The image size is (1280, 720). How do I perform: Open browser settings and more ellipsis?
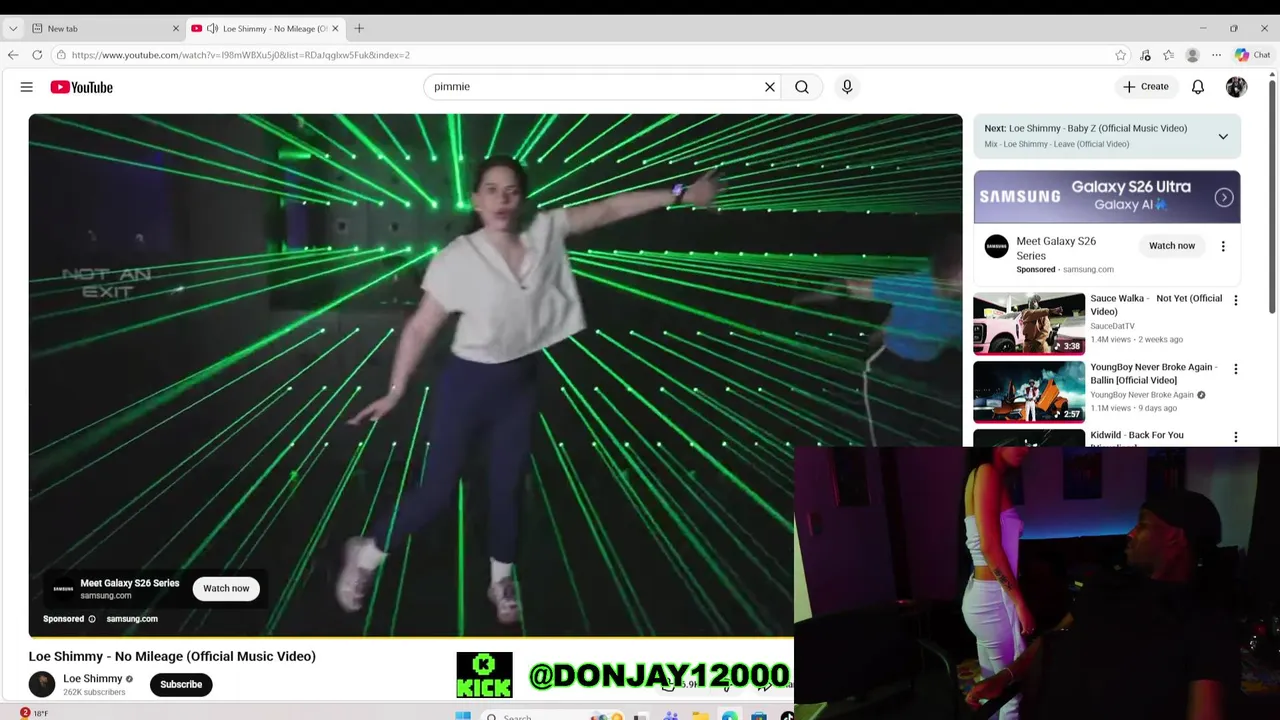click(x=1216, y=55)
